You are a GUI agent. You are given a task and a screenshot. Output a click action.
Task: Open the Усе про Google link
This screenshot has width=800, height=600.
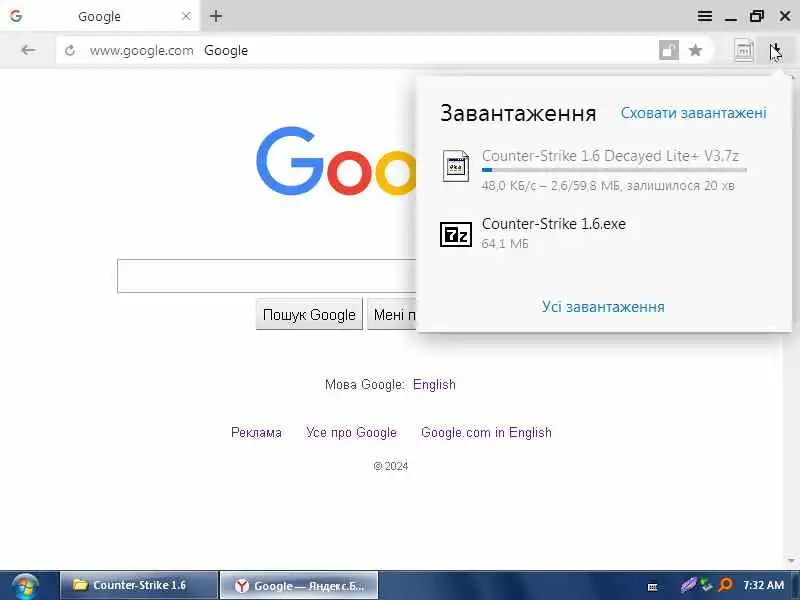pos(351,433)
